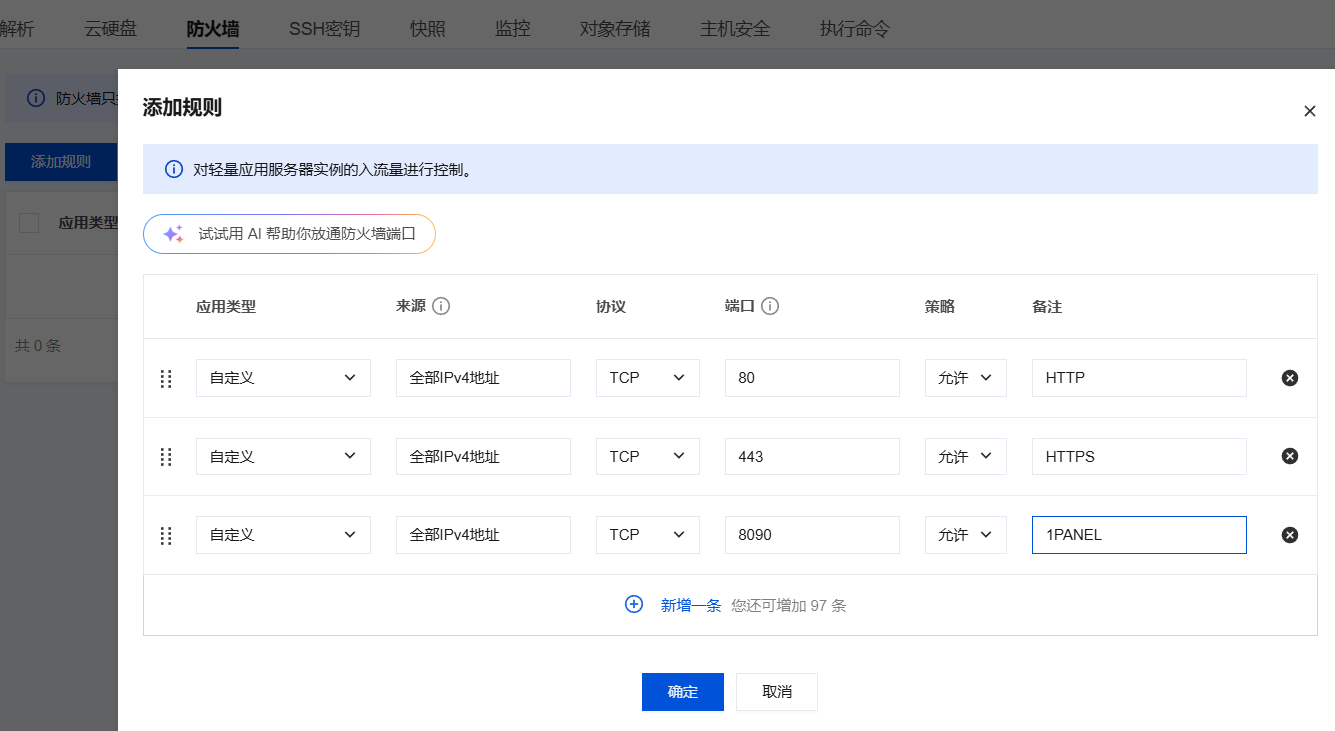The height and width of the screenshot is (731, 1335).
Task: Remove the 1PANEL rule using the X icon
Action: click(x=1289, y=534)
